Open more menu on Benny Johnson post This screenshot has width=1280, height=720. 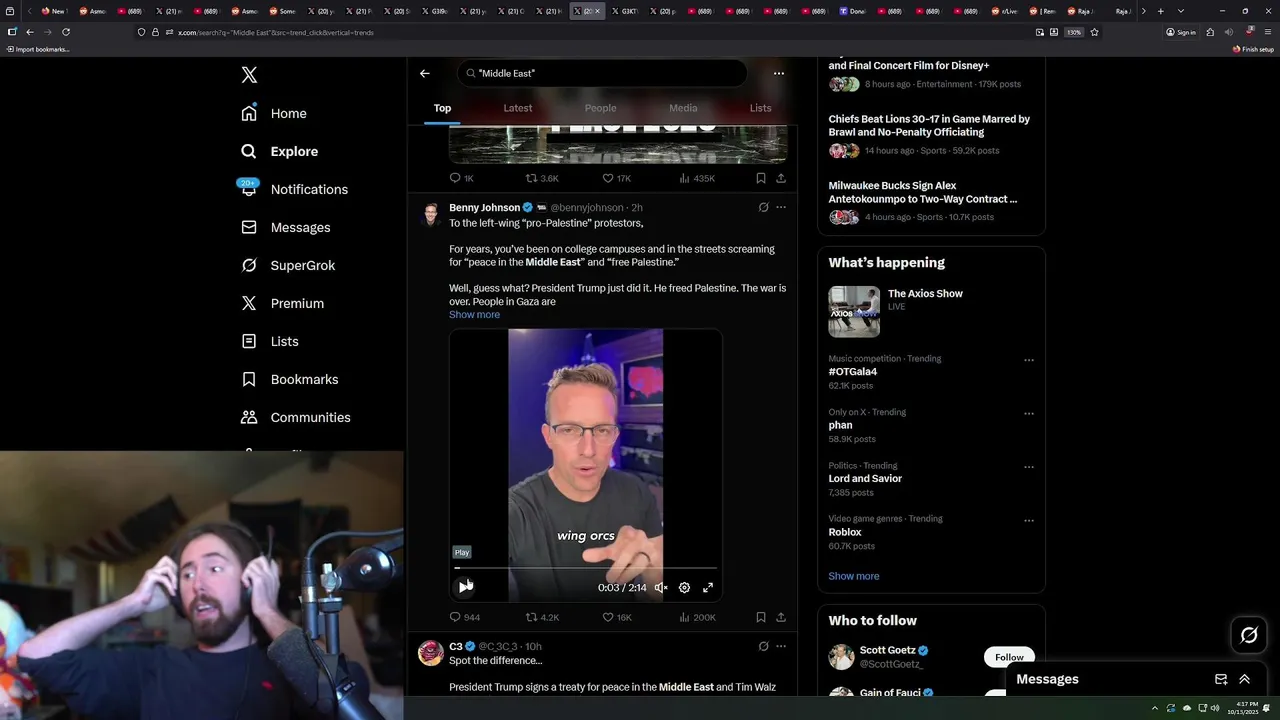(781, 207)
